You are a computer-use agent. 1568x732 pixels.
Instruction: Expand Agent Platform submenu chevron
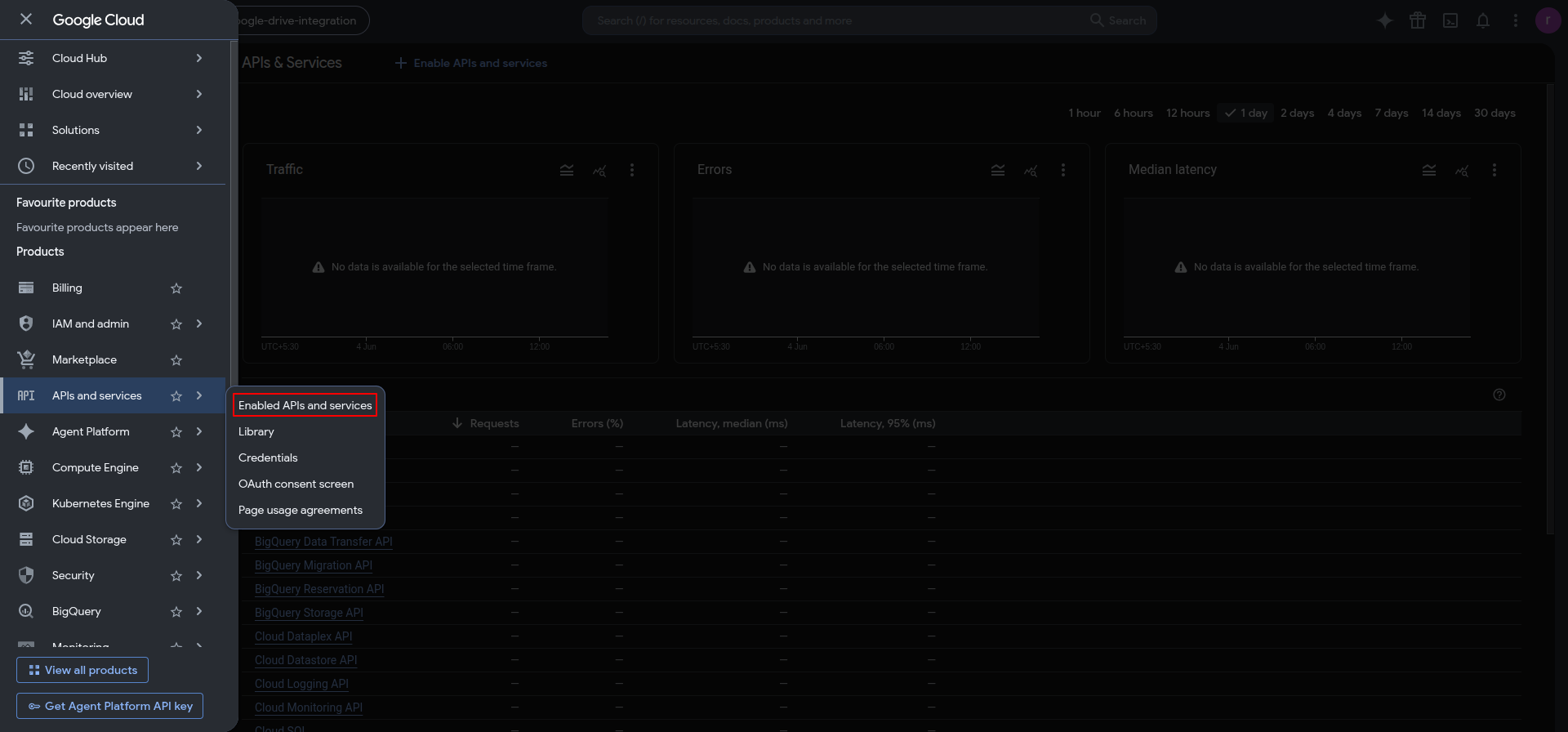click(199, 431)
